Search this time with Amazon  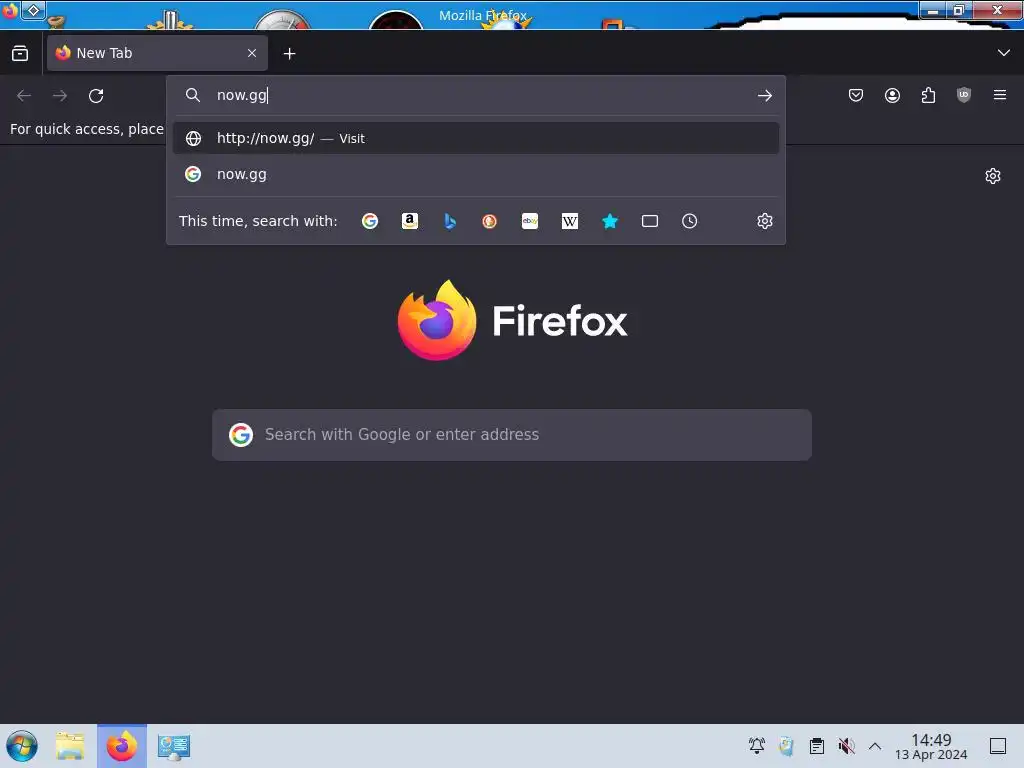(409, 221)
